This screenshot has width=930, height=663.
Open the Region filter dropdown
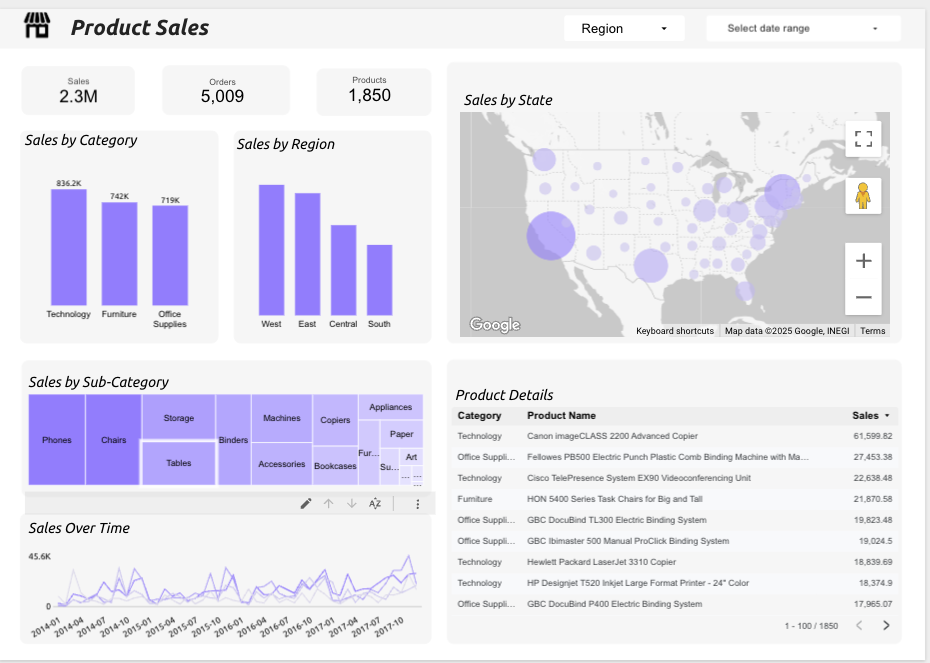624,28
